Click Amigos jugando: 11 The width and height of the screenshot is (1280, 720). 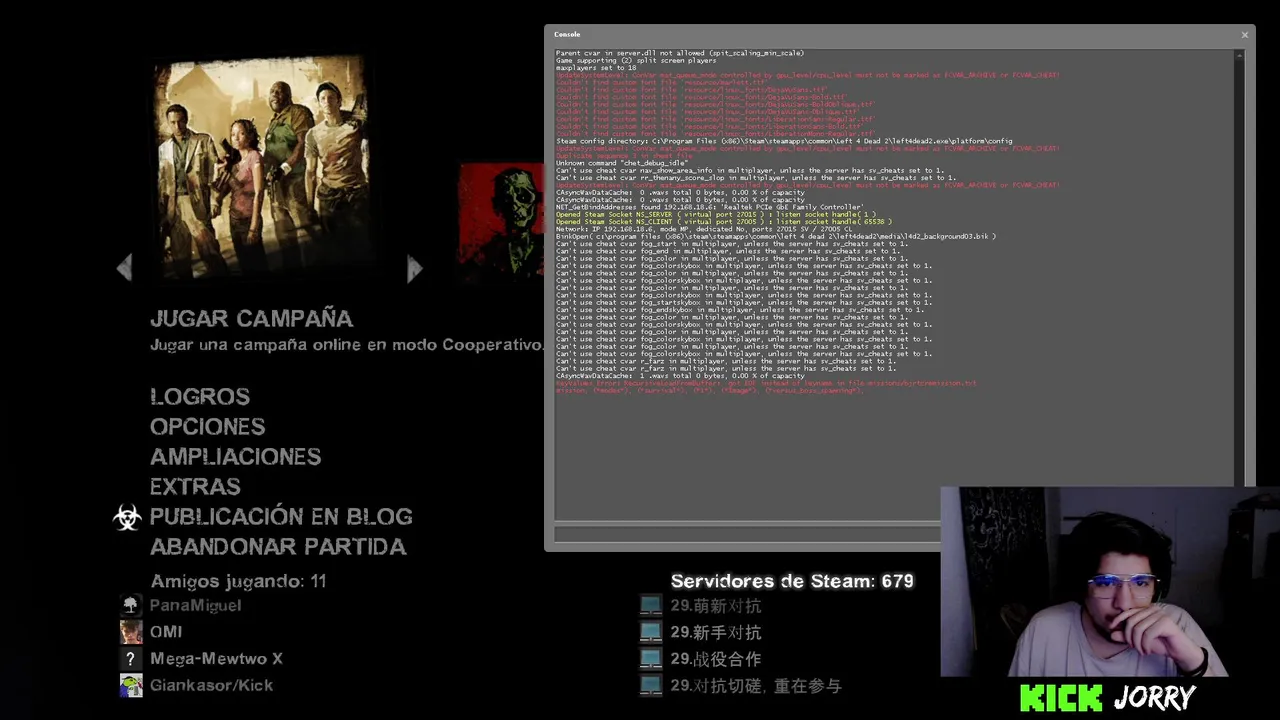pyautogui.click(x=238, y=581)
